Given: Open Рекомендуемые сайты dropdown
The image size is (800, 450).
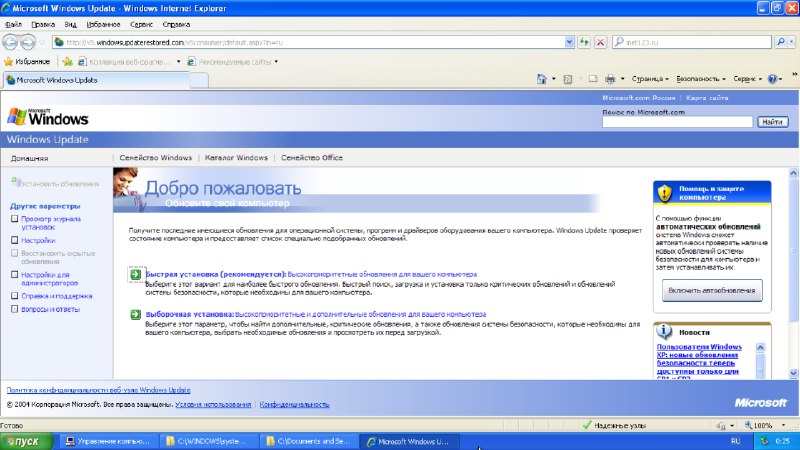Looking at the screenshot, I should pyautogui.click(x=276, y=62).
